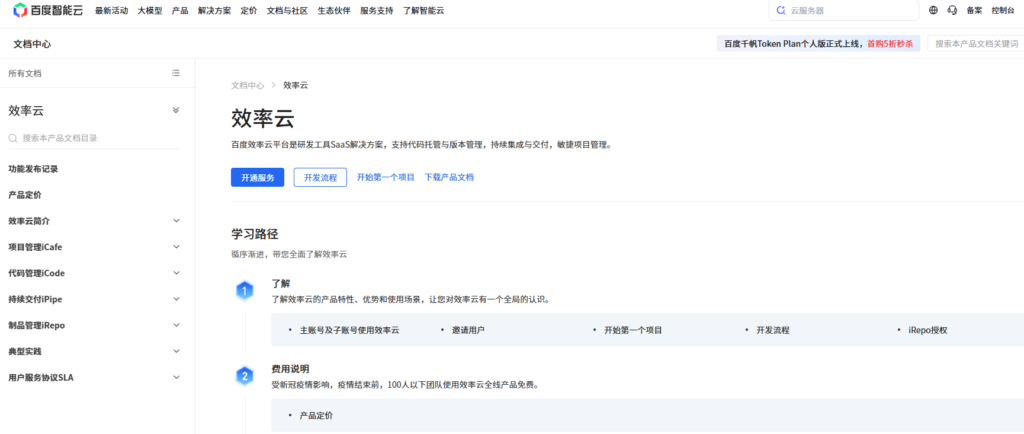Screen dimensions: 1024x434
Task: Open 产品 menu
Action: coord(180,10)
